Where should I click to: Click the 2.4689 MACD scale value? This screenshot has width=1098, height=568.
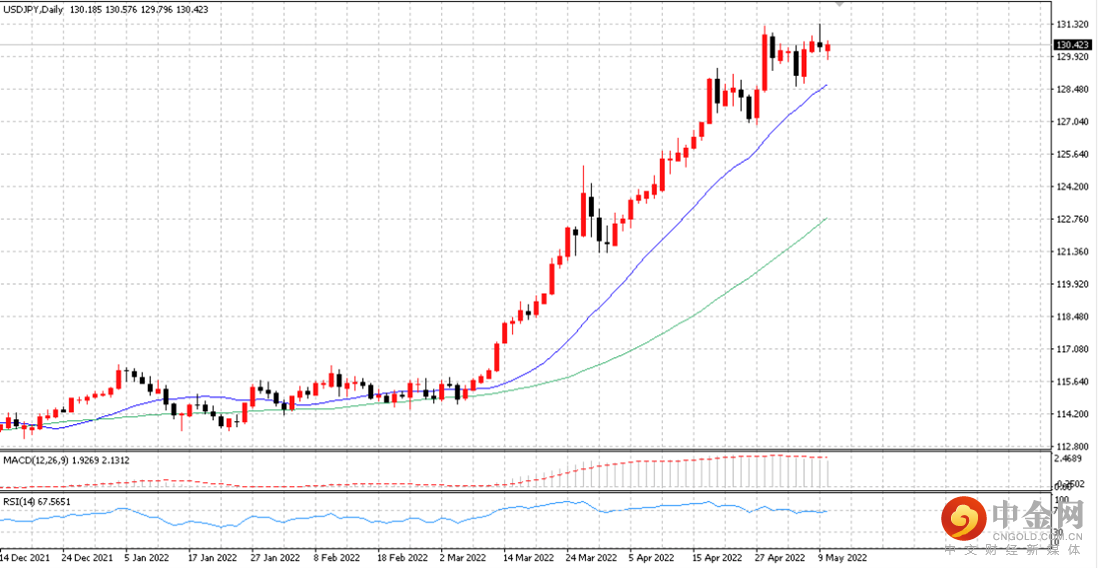[1068, 458]
